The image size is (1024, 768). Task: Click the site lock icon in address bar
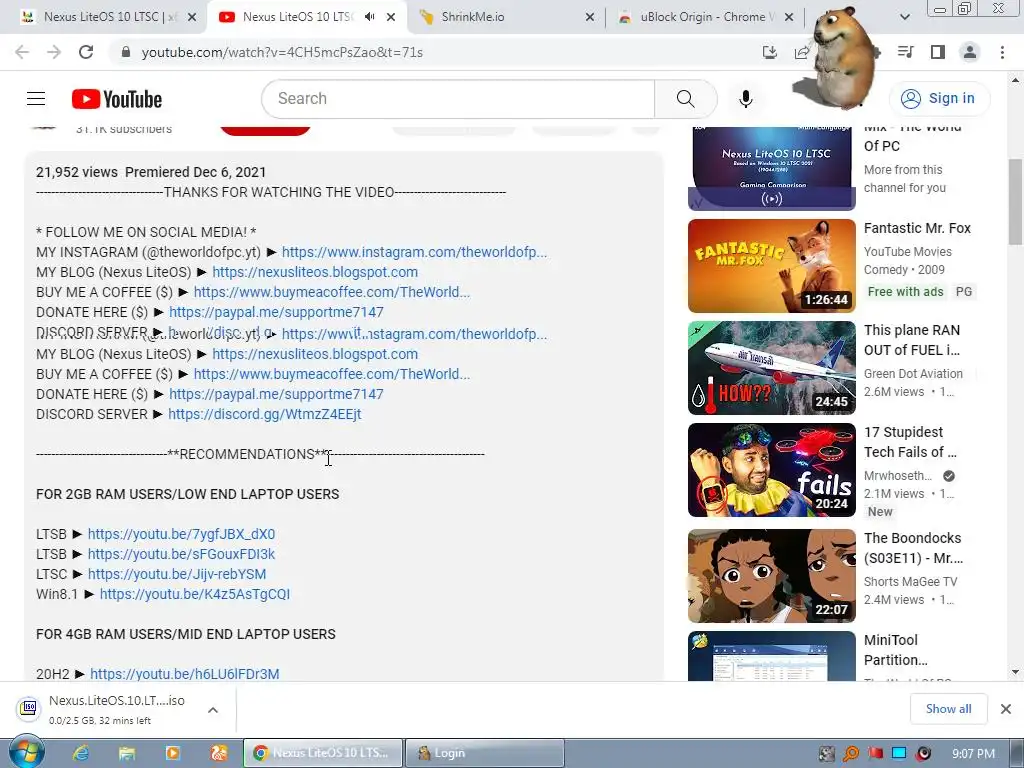[126, 52]
